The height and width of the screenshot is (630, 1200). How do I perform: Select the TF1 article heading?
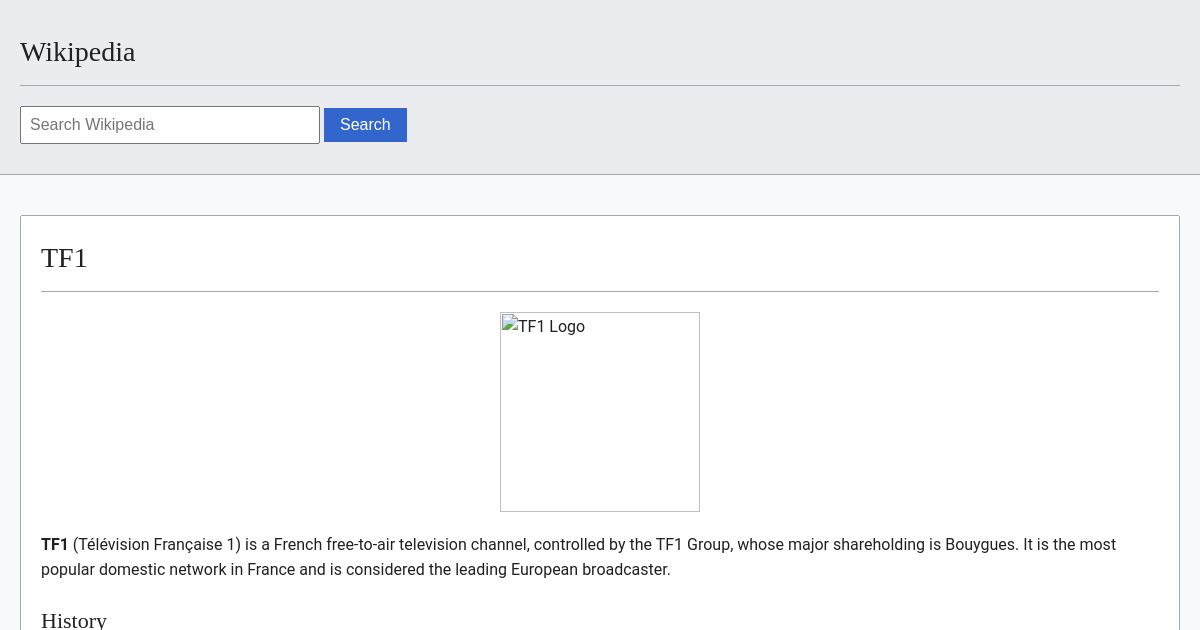point(64,258)
